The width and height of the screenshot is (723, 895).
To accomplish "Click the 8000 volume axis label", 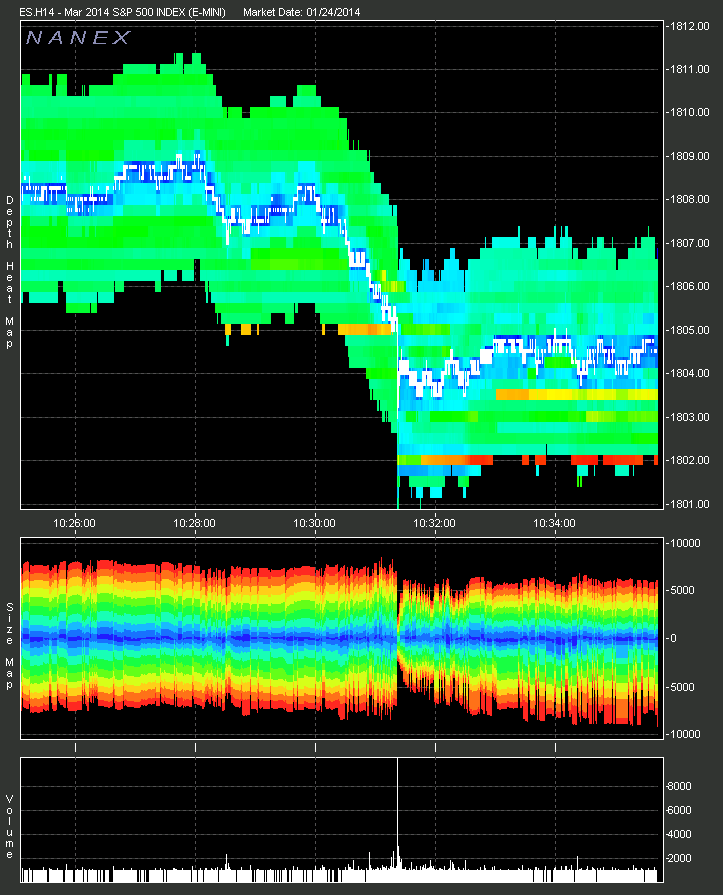I will [679, 787].
